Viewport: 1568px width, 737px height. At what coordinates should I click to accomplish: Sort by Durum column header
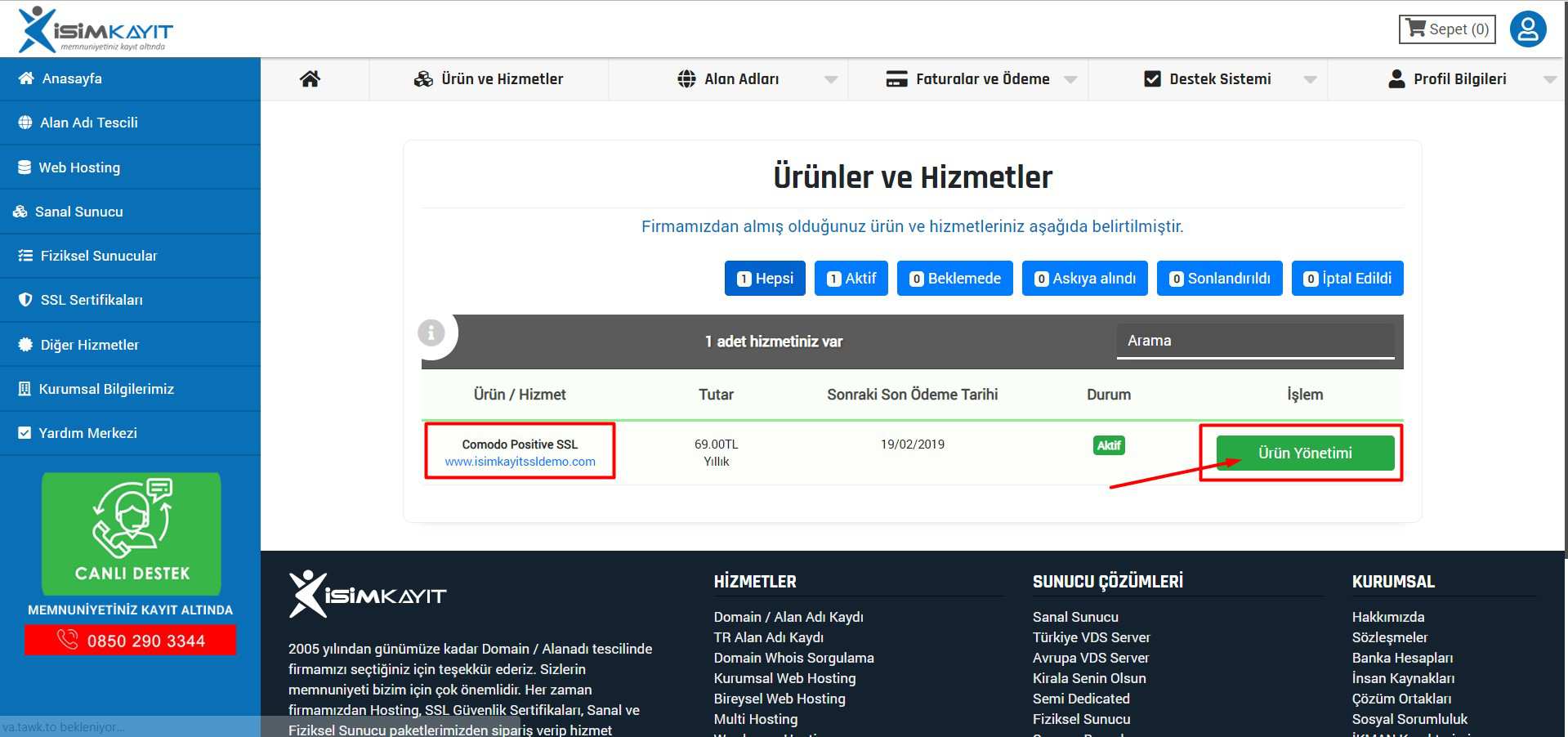click(1109, 395)
